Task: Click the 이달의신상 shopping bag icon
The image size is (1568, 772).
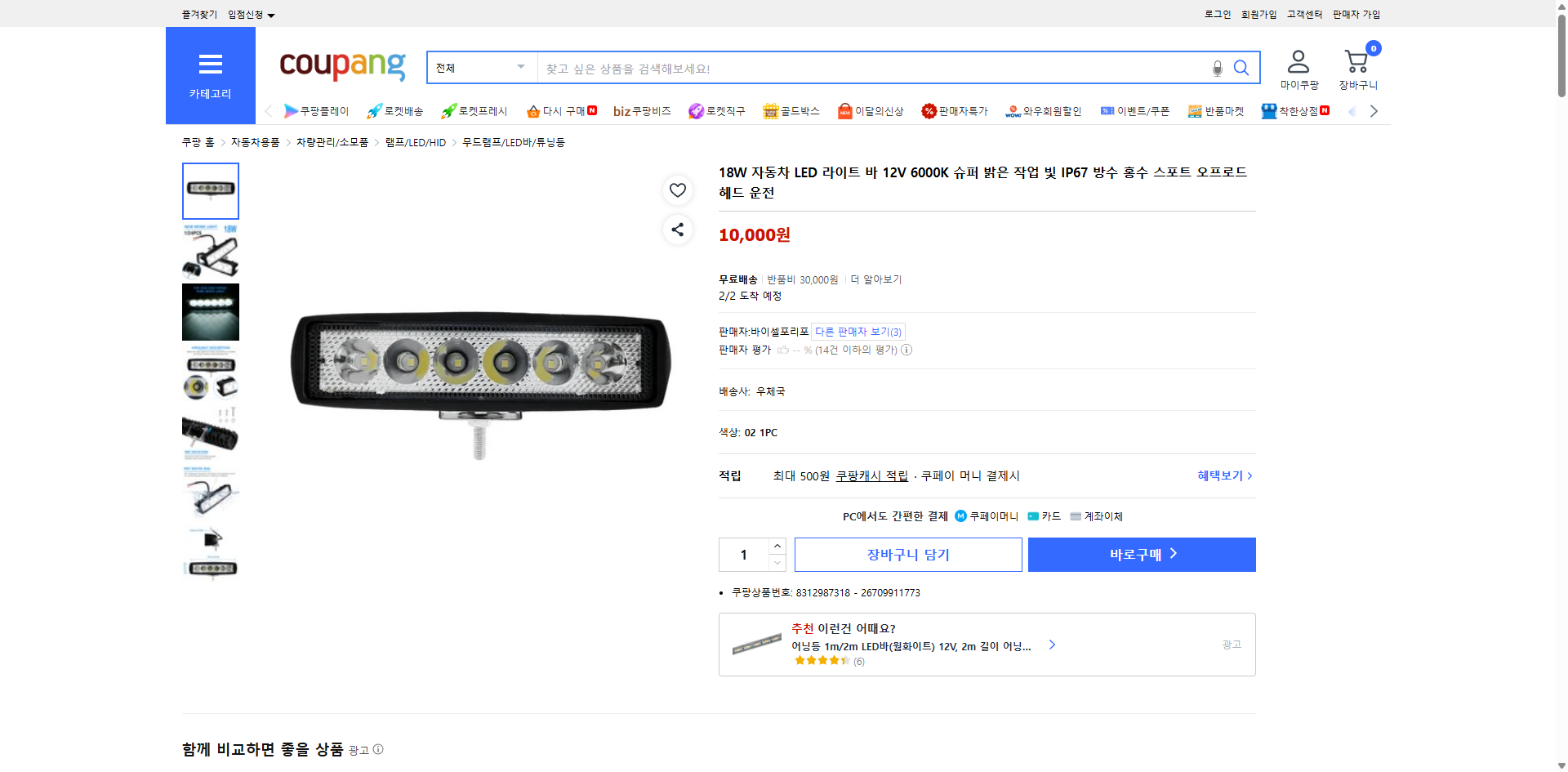Action: click(845, 110)
